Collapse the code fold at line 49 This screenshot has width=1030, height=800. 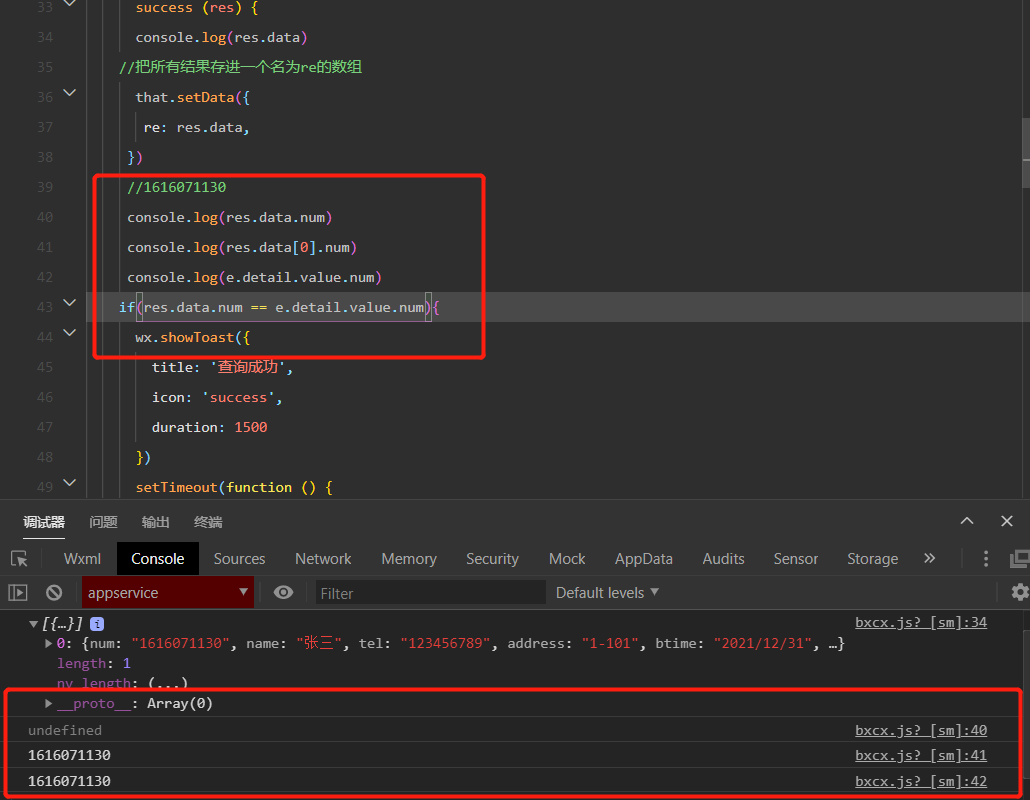(x=70, y=483)
